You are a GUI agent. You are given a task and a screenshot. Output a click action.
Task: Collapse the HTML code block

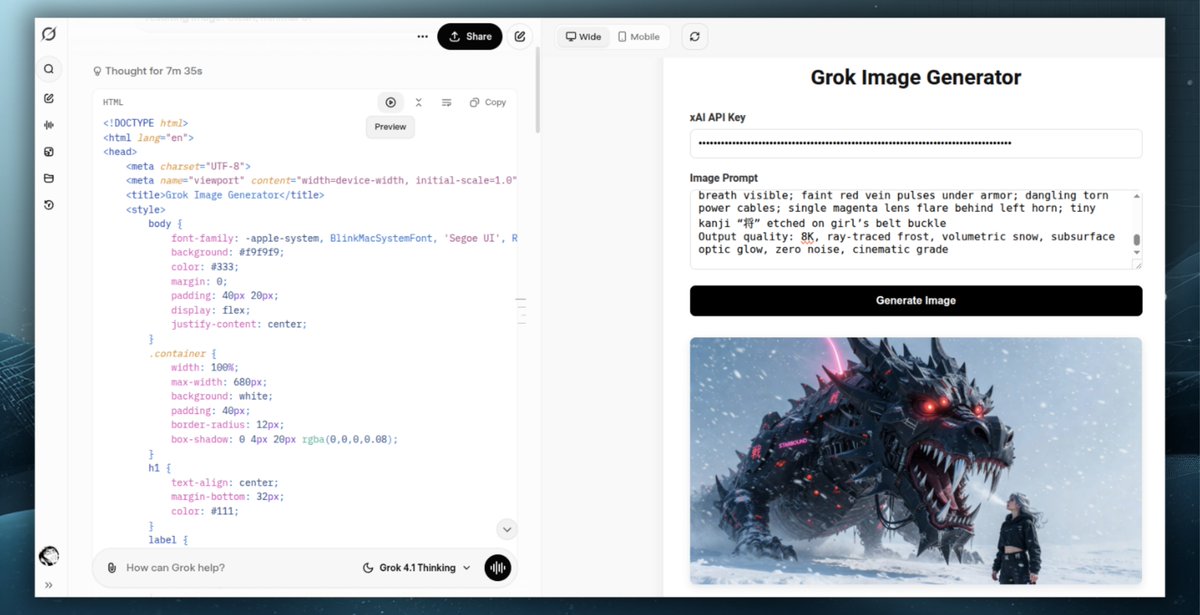418,102
